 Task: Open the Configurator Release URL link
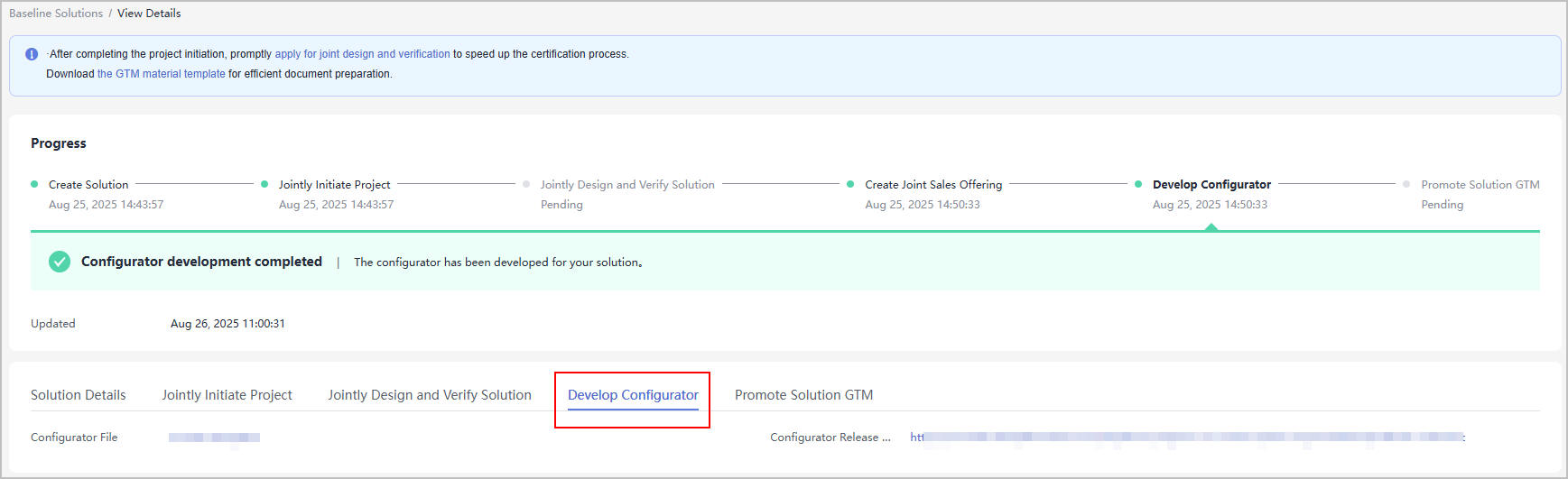click(1186, 438)
